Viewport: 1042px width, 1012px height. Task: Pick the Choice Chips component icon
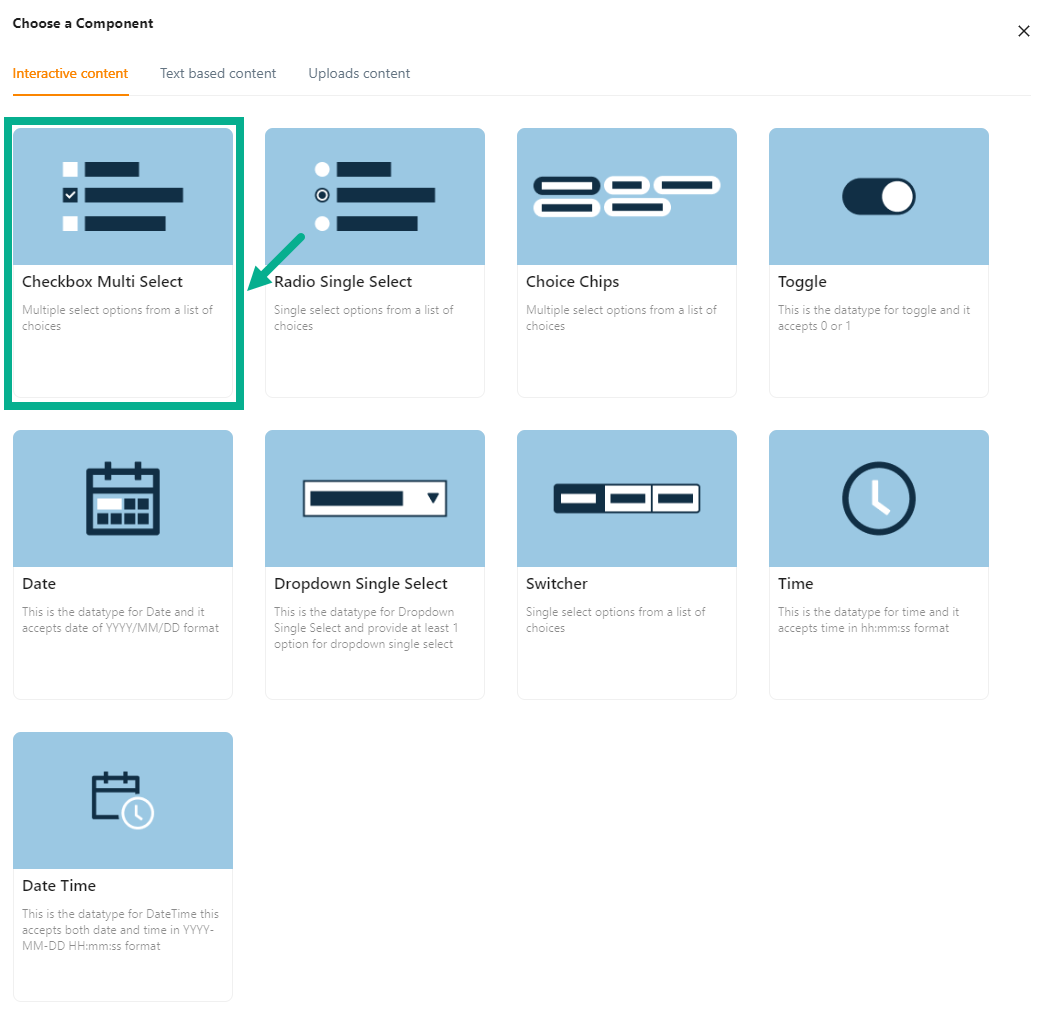(x=626, y=196)
